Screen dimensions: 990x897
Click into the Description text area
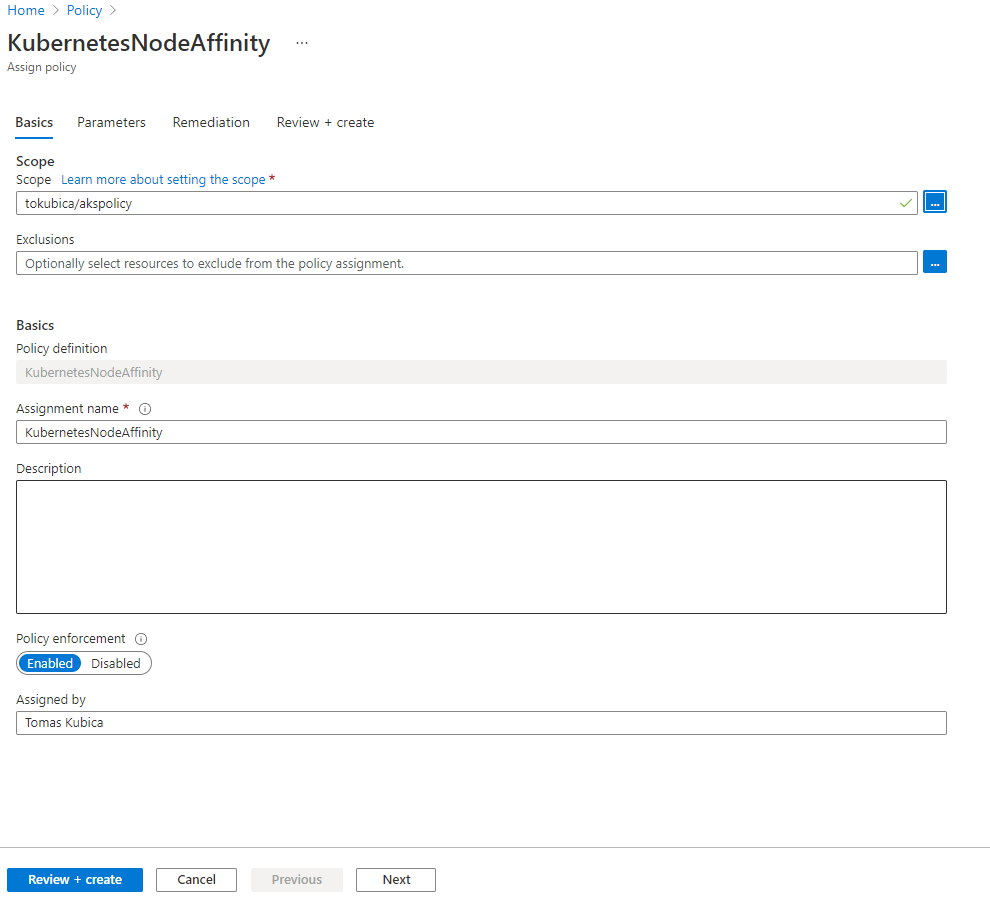click(481, 547)
